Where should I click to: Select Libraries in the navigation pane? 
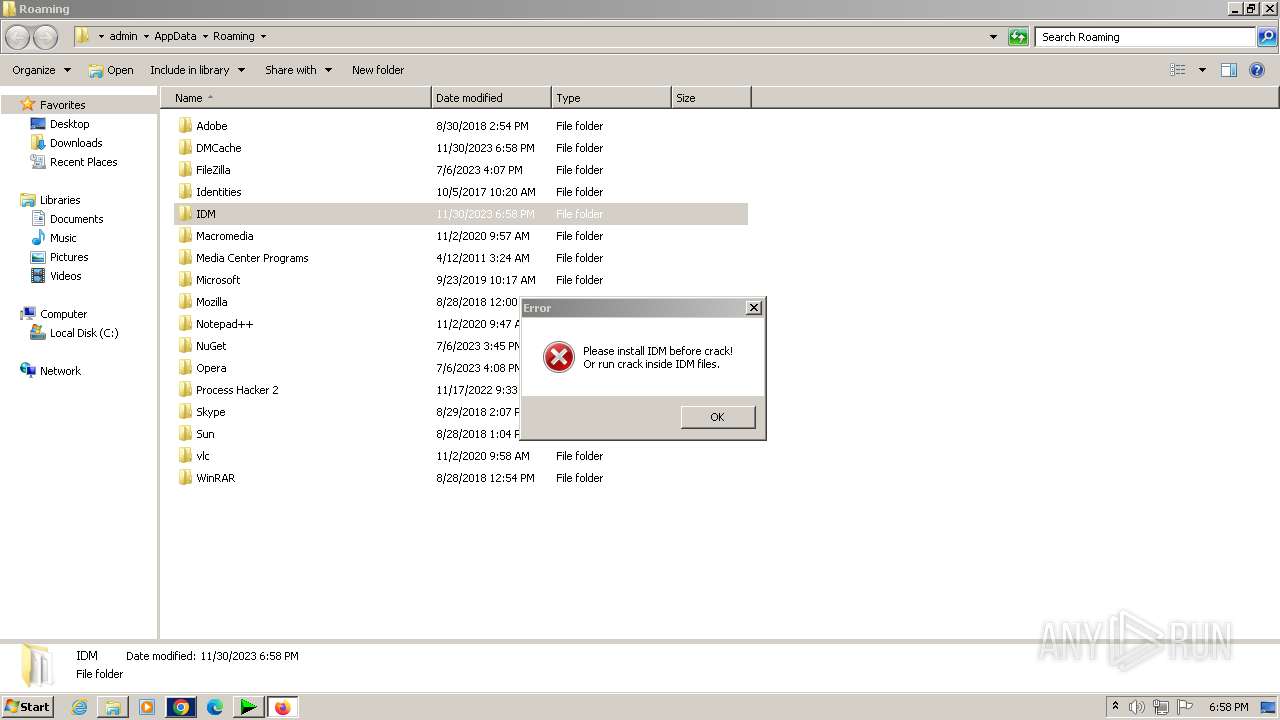coord(60,200)
